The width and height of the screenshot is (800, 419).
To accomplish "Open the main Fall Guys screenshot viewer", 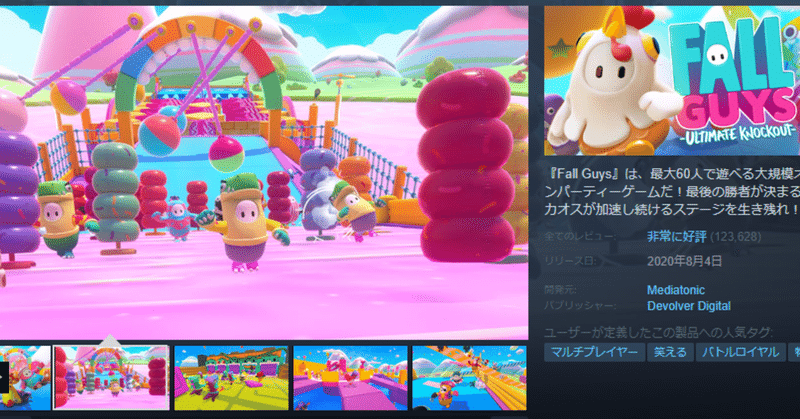I will (x=264, y=172).
